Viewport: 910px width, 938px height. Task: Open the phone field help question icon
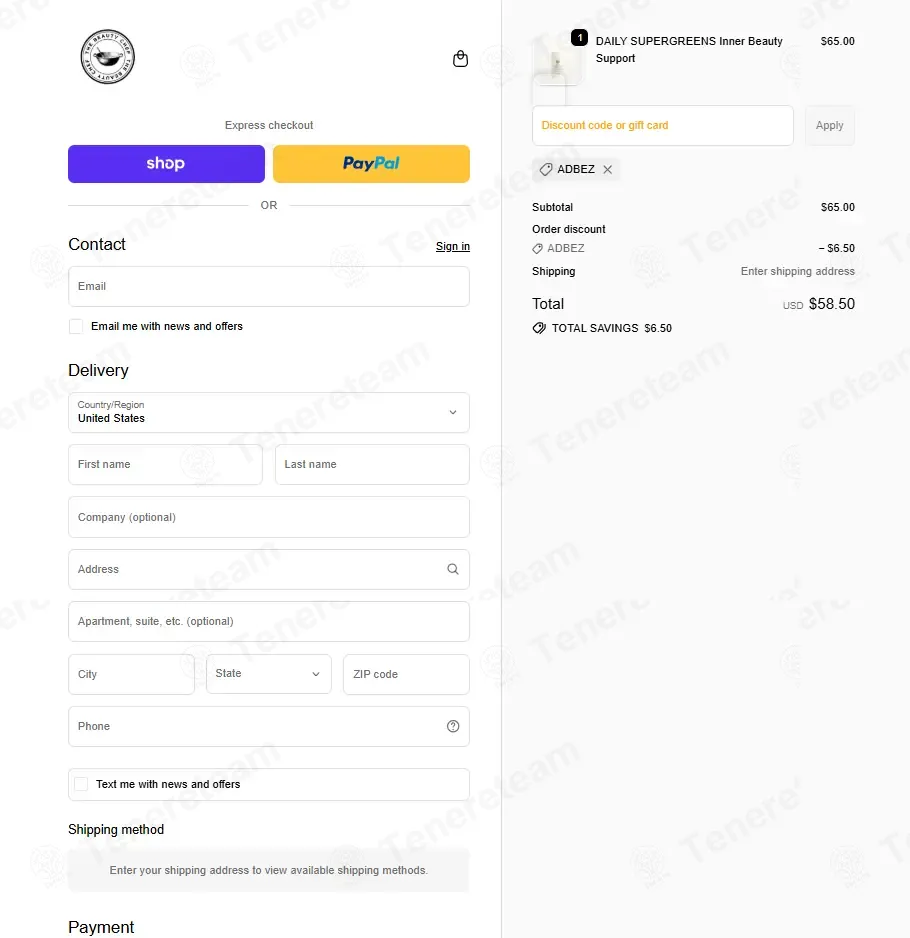[453, 726]
